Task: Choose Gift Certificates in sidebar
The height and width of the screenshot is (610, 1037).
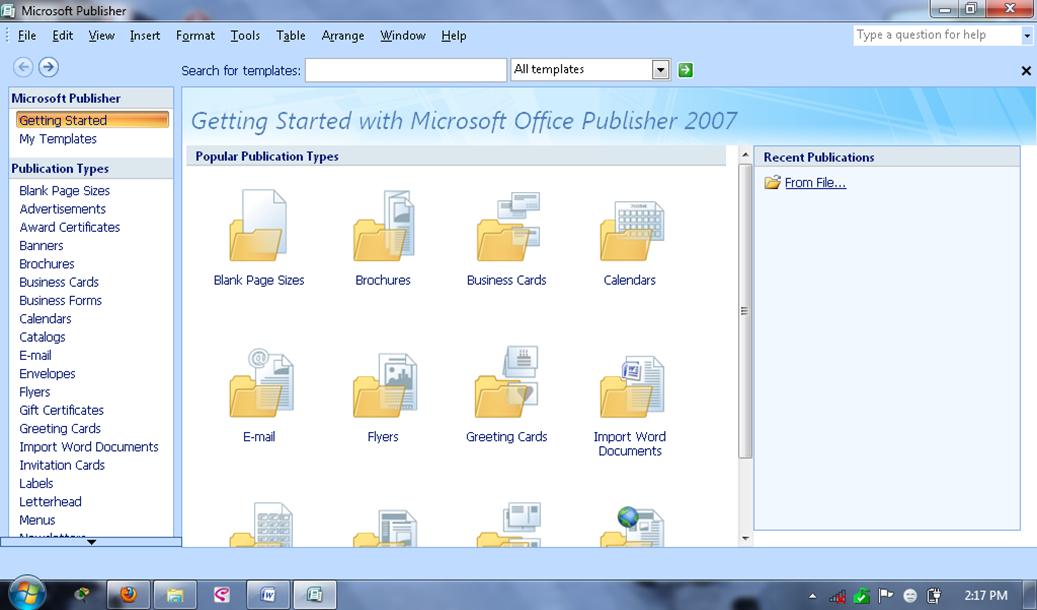Action: coord(62,410)
